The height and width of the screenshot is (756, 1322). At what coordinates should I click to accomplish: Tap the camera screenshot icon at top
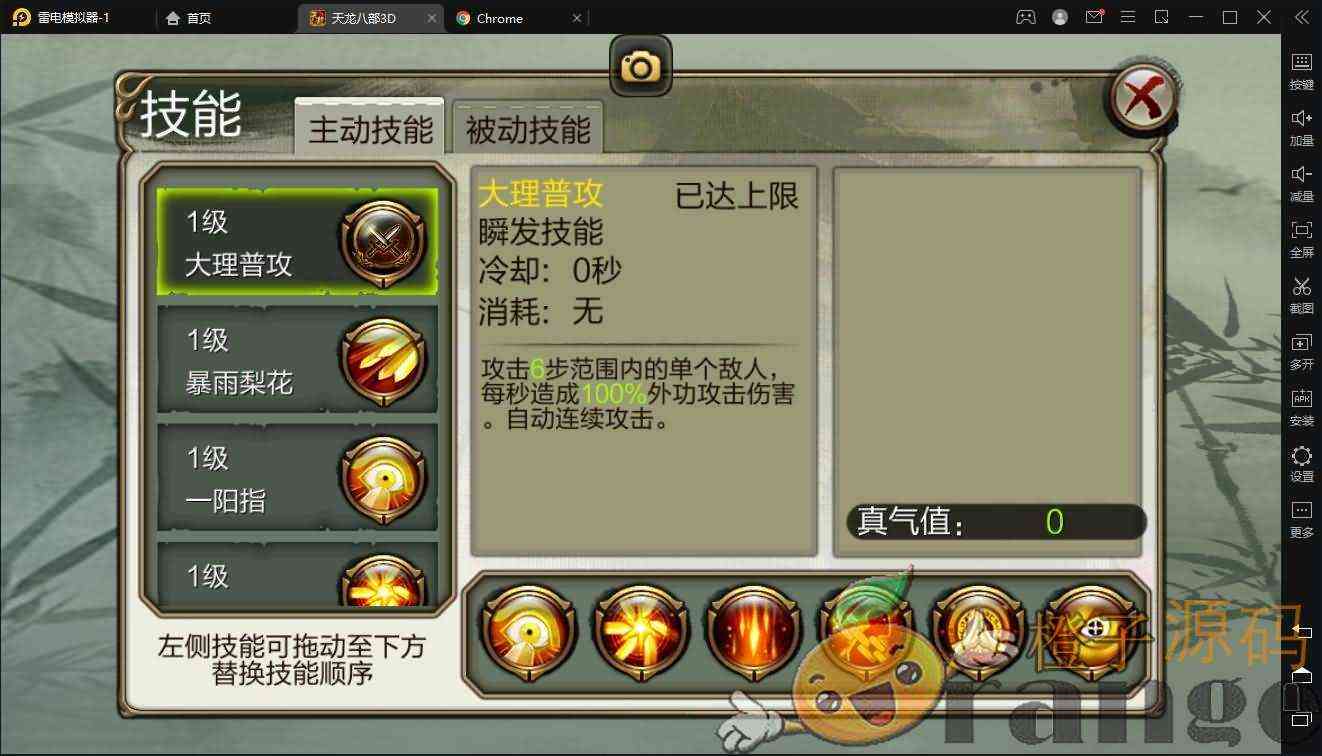tap(640, 67)
